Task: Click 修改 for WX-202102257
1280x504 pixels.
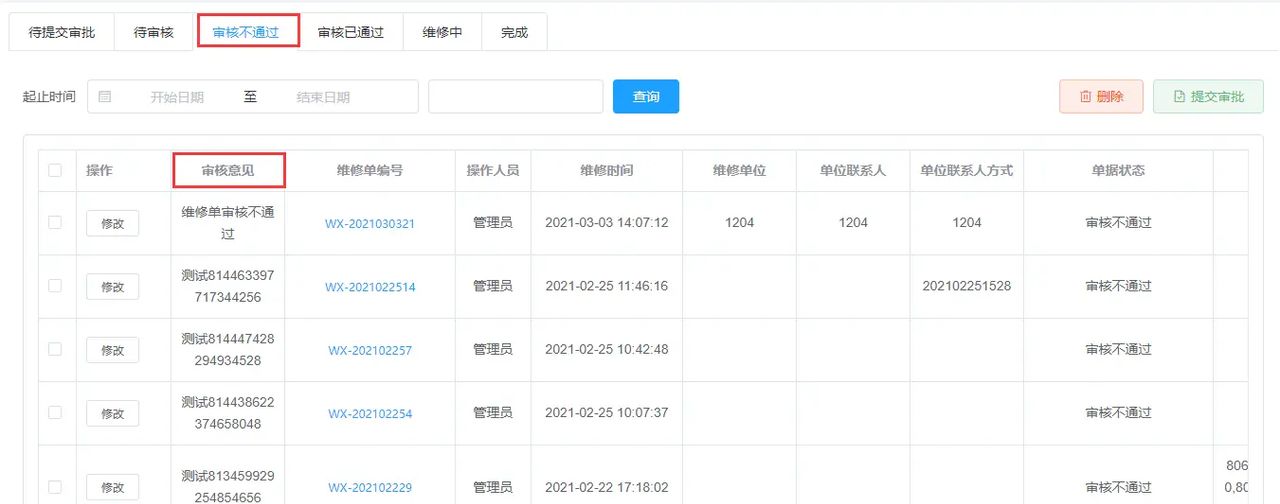Action: point(112,350)
